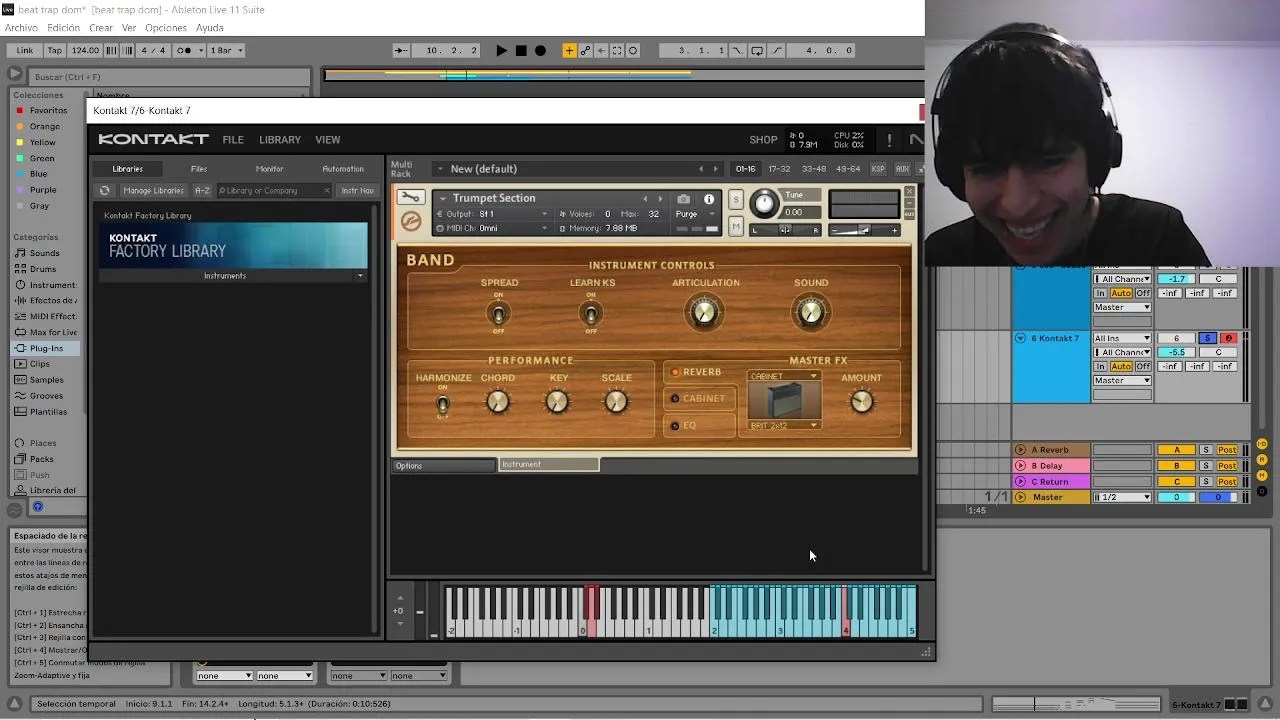
Task: Open the New (default) multi dropdown arrow
Action: (440, 169)
